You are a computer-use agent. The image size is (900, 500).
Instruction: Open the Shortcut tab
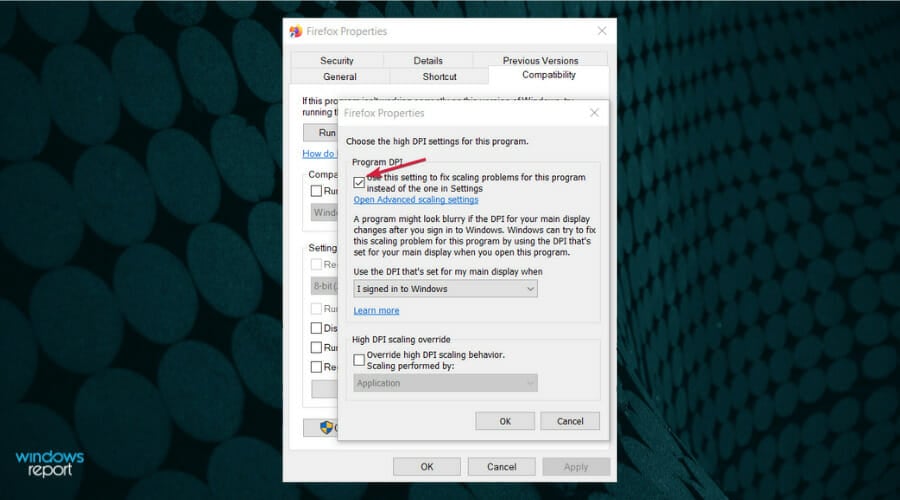[x=439, y=76]
